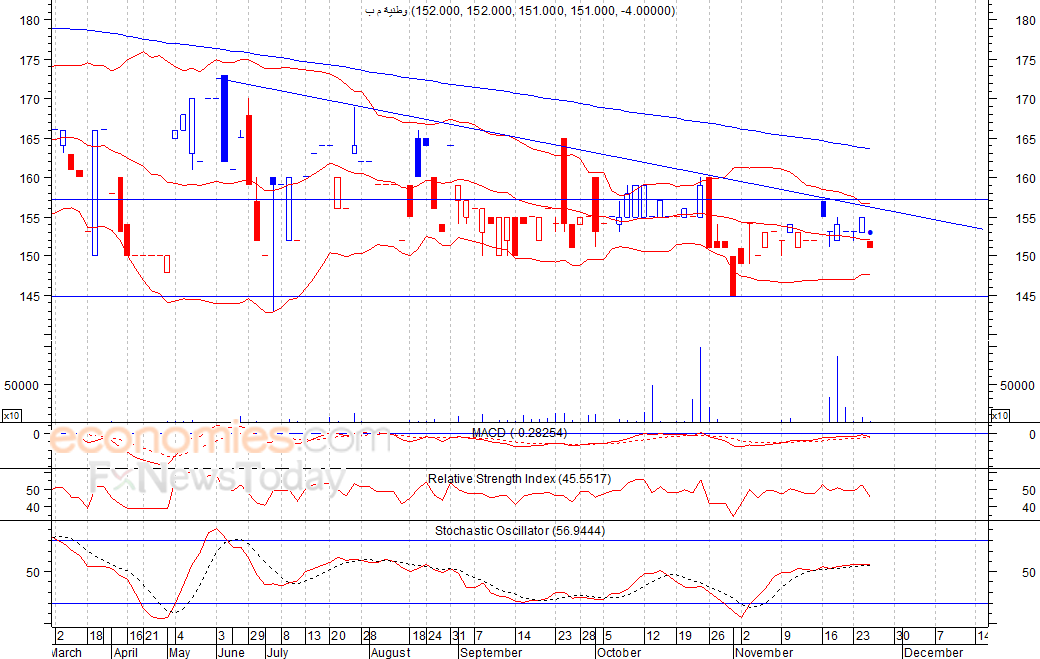This screenshot has width=1040, height=659.
Task: Click the OHLC values in the chart title
Action: (x=543, y=11)
